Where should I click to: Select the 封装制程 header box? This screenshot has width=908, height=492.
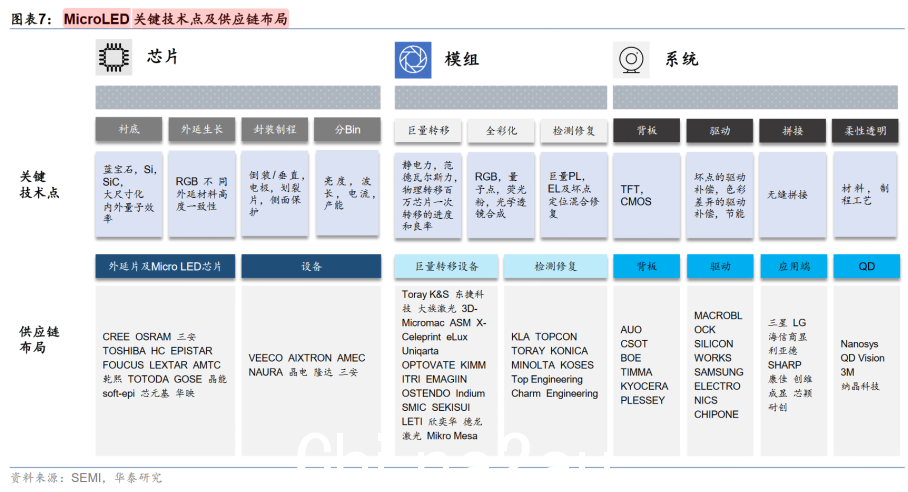274,130
